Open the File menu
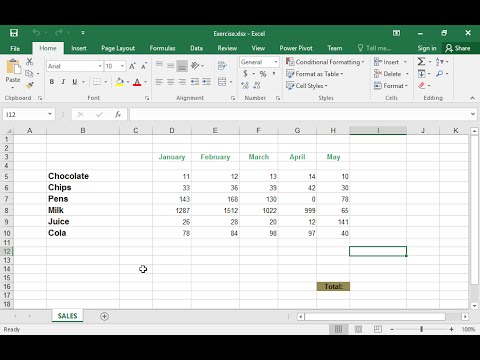 pos(15,49)
